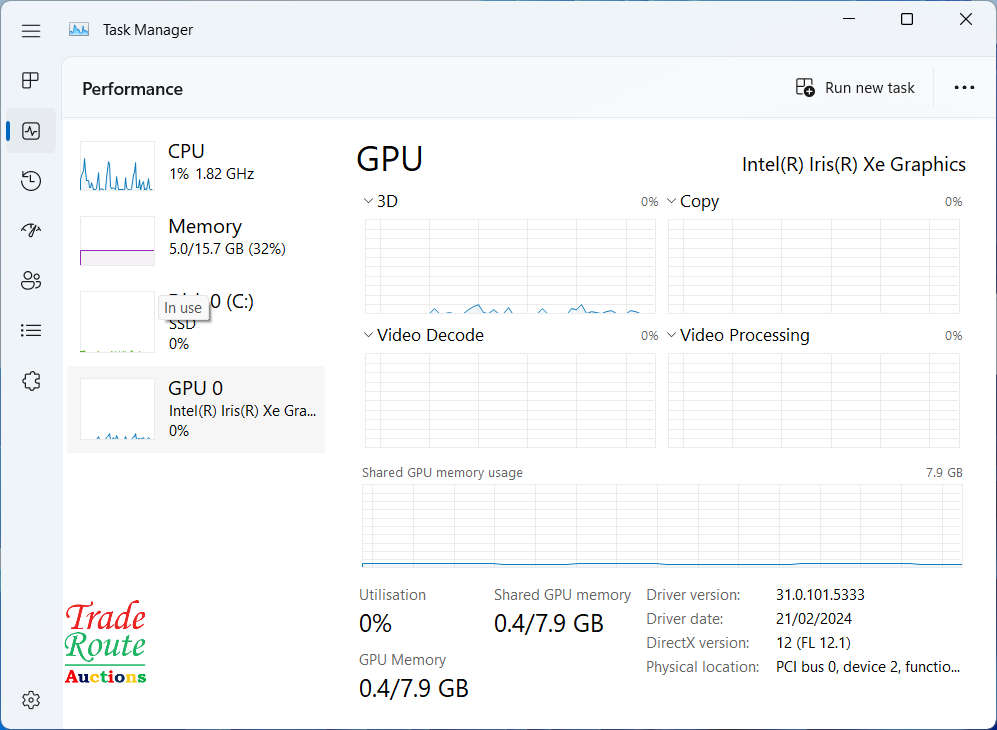
Task: Select the Performance page icon
Action: tap(31, 131)
